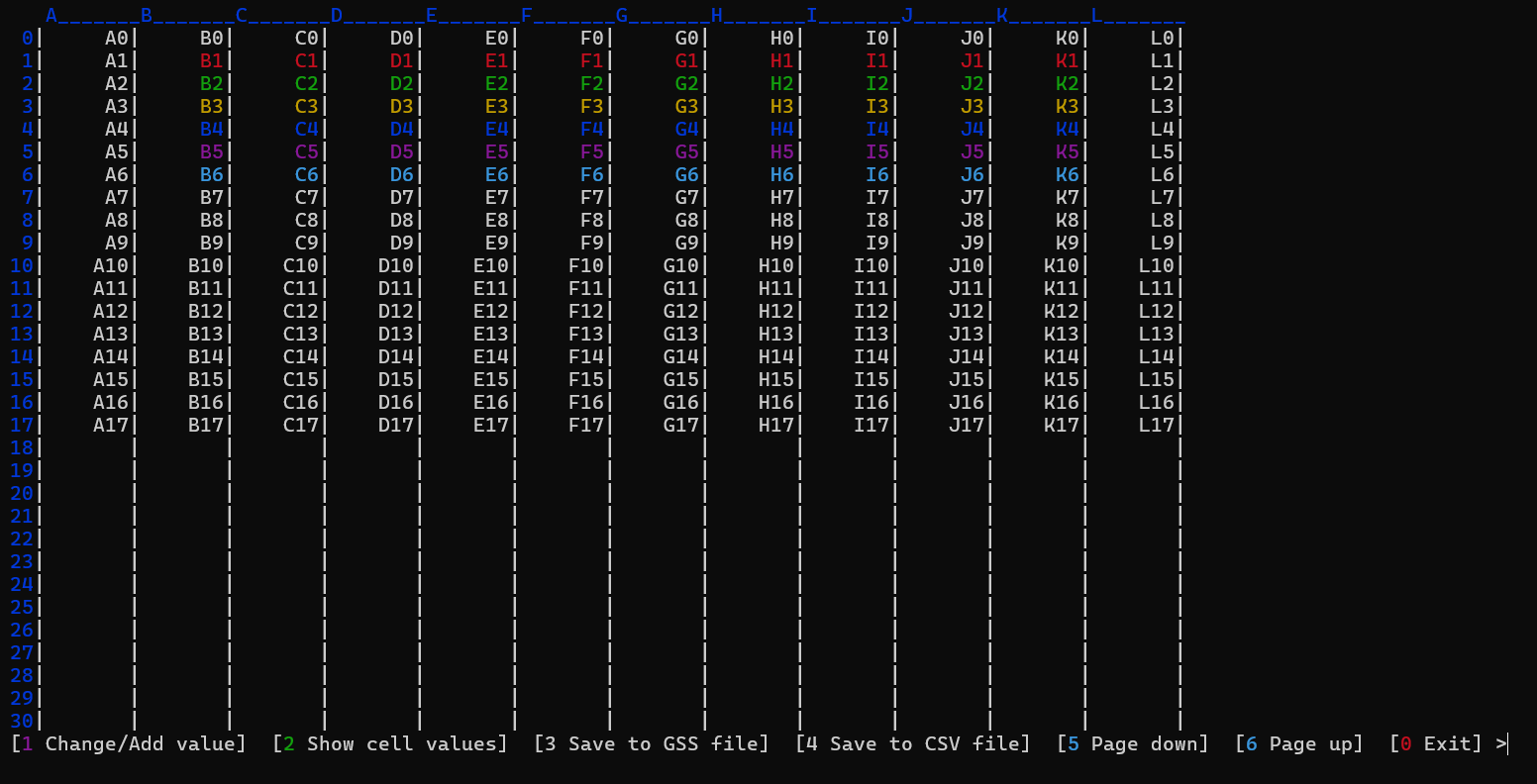Select the Change/Add value menu option
The image size is (1537, 784).
[x=129, y=743]
